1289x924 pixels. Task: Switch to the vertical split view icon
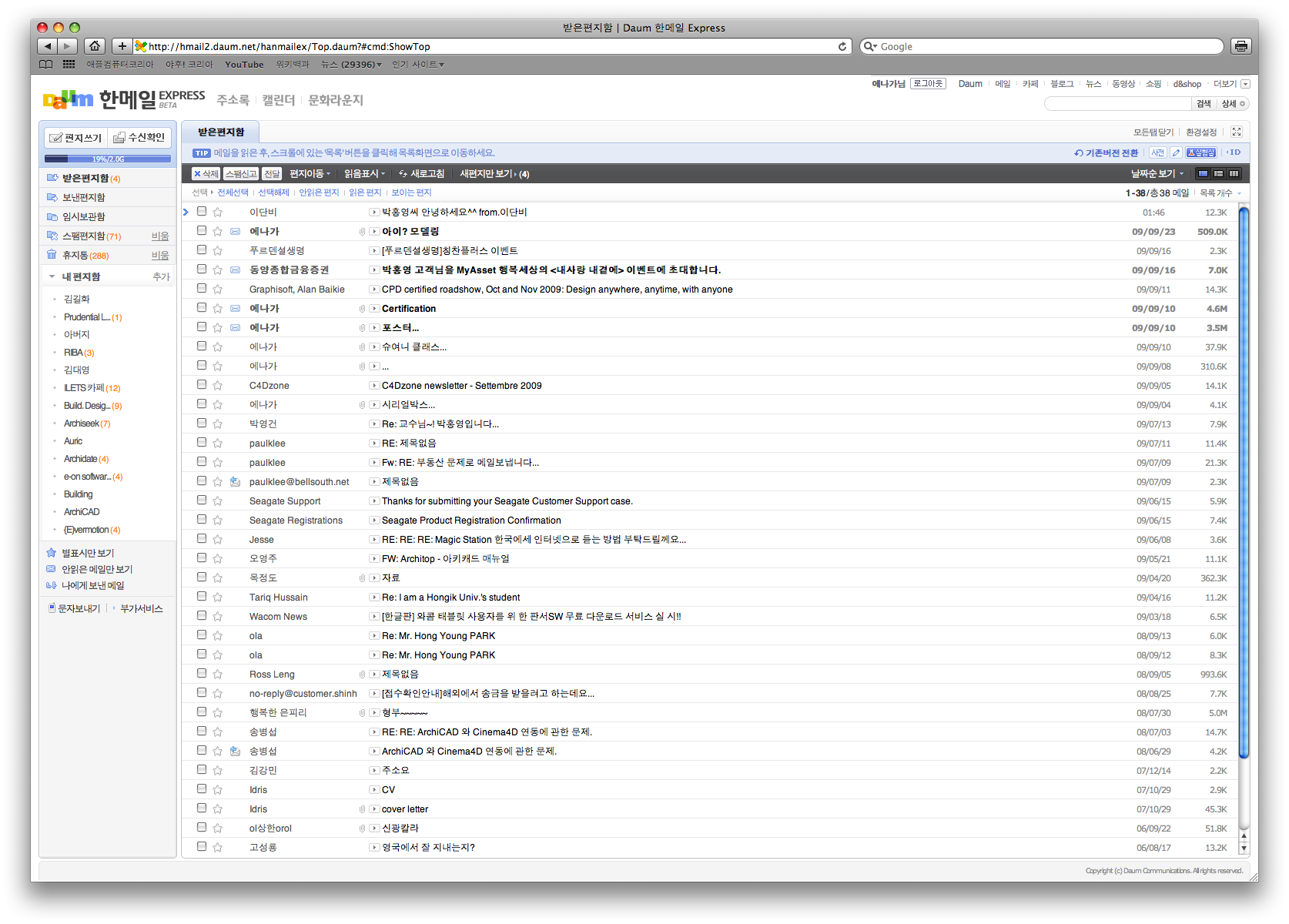point(1234,174)
